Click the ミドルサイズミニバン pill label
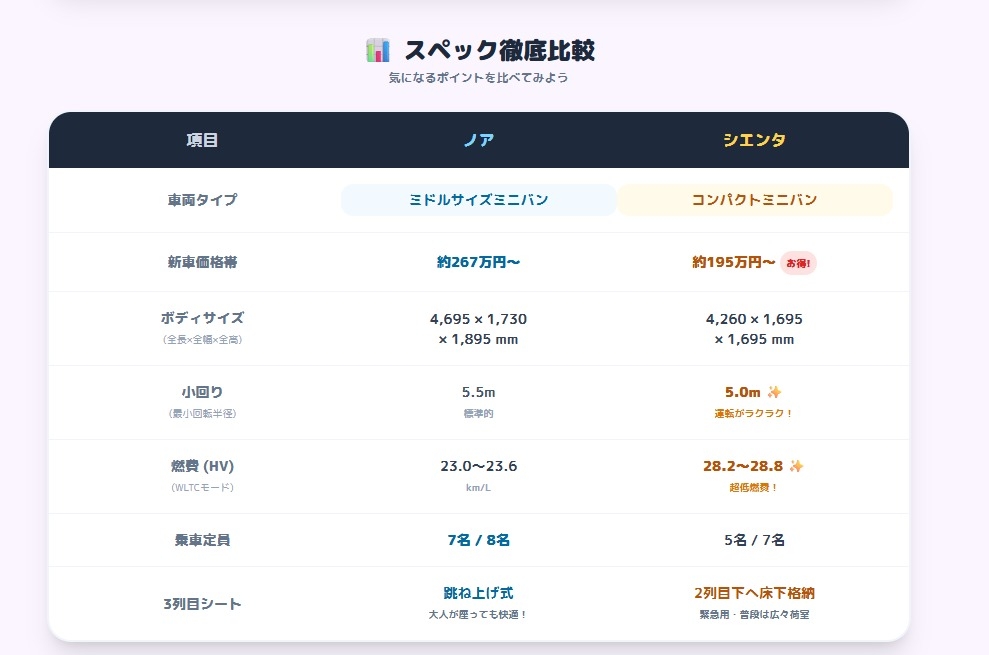The width and height of the screenshot is (989, 655). pyautogui.click(x=479, y=200)
